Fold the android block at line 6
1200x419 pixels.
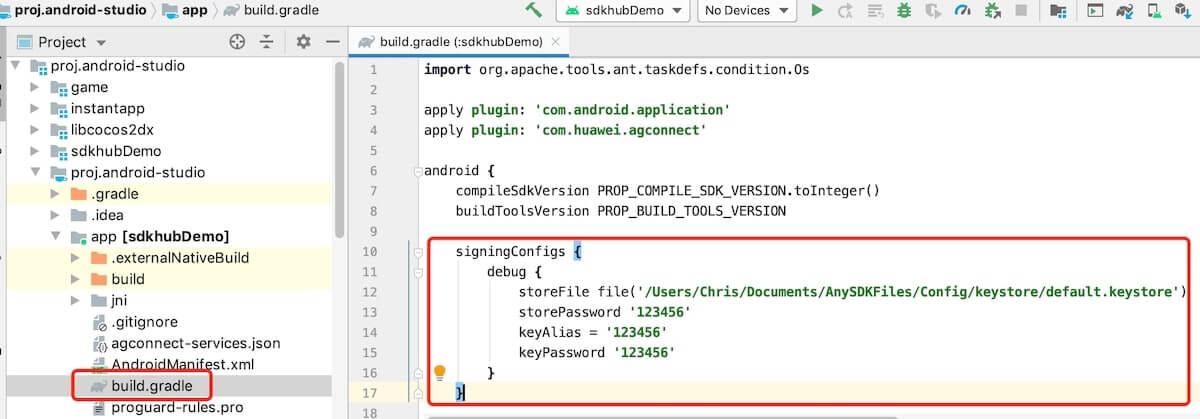pos(418,170)
